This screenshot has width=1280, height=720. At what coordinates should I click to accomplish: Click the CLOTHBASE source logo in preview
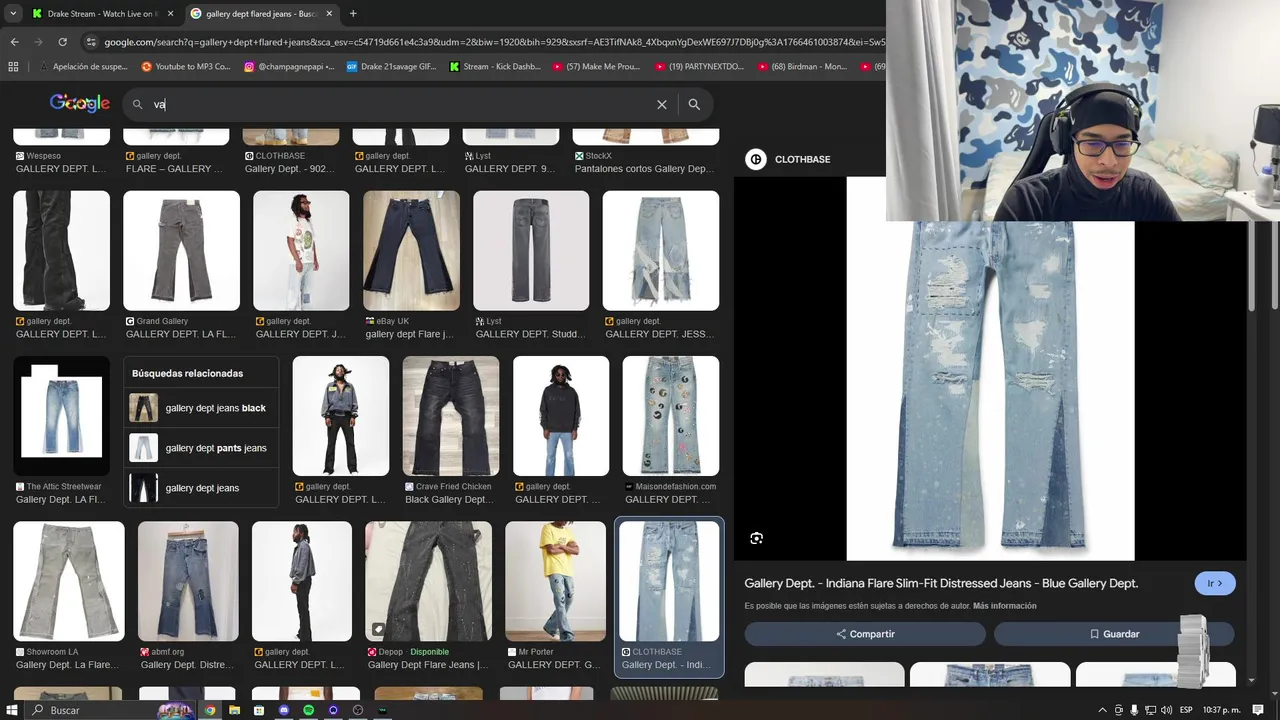(x=756, y=159)
